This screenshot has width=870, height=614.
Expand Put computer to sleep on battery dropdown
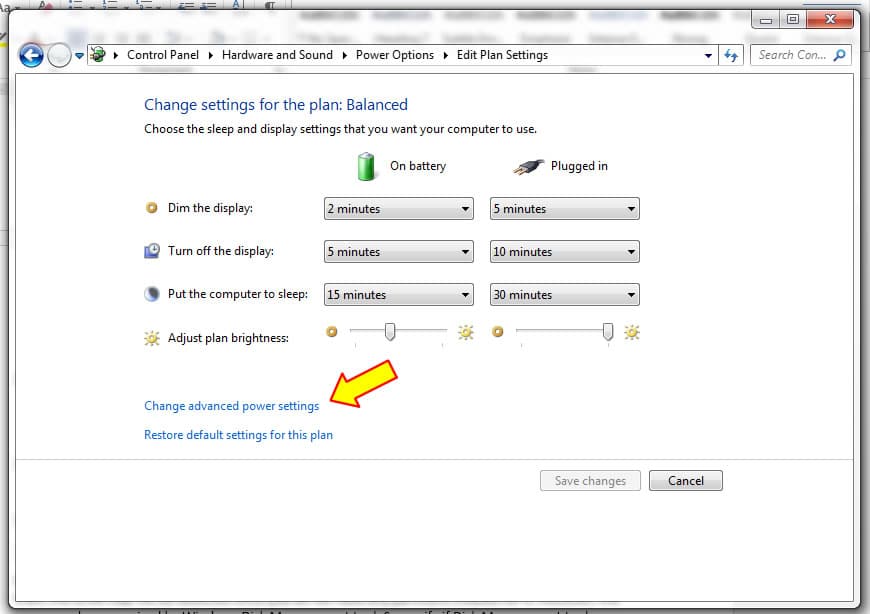(x=399, y=295)
